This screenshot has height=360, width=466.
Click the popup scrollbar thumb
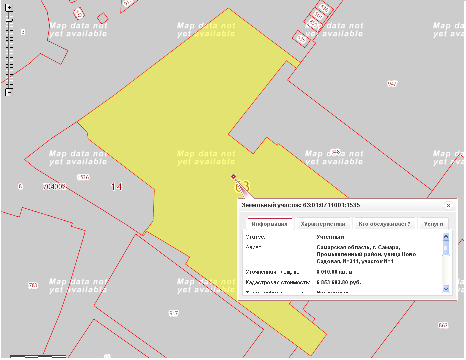(446, 248)
